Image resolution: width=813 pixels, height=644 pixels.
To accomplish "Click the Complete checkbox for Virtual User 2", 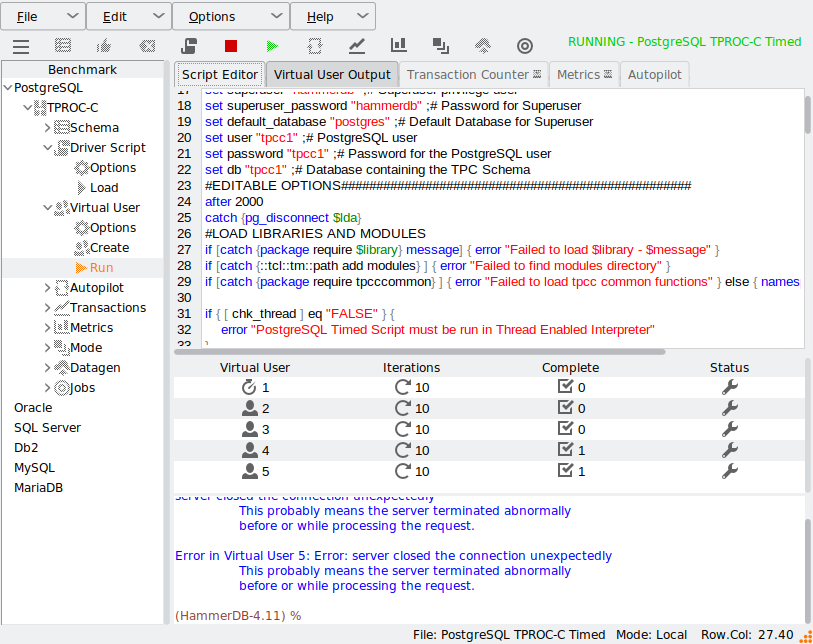I will (565, 407).
